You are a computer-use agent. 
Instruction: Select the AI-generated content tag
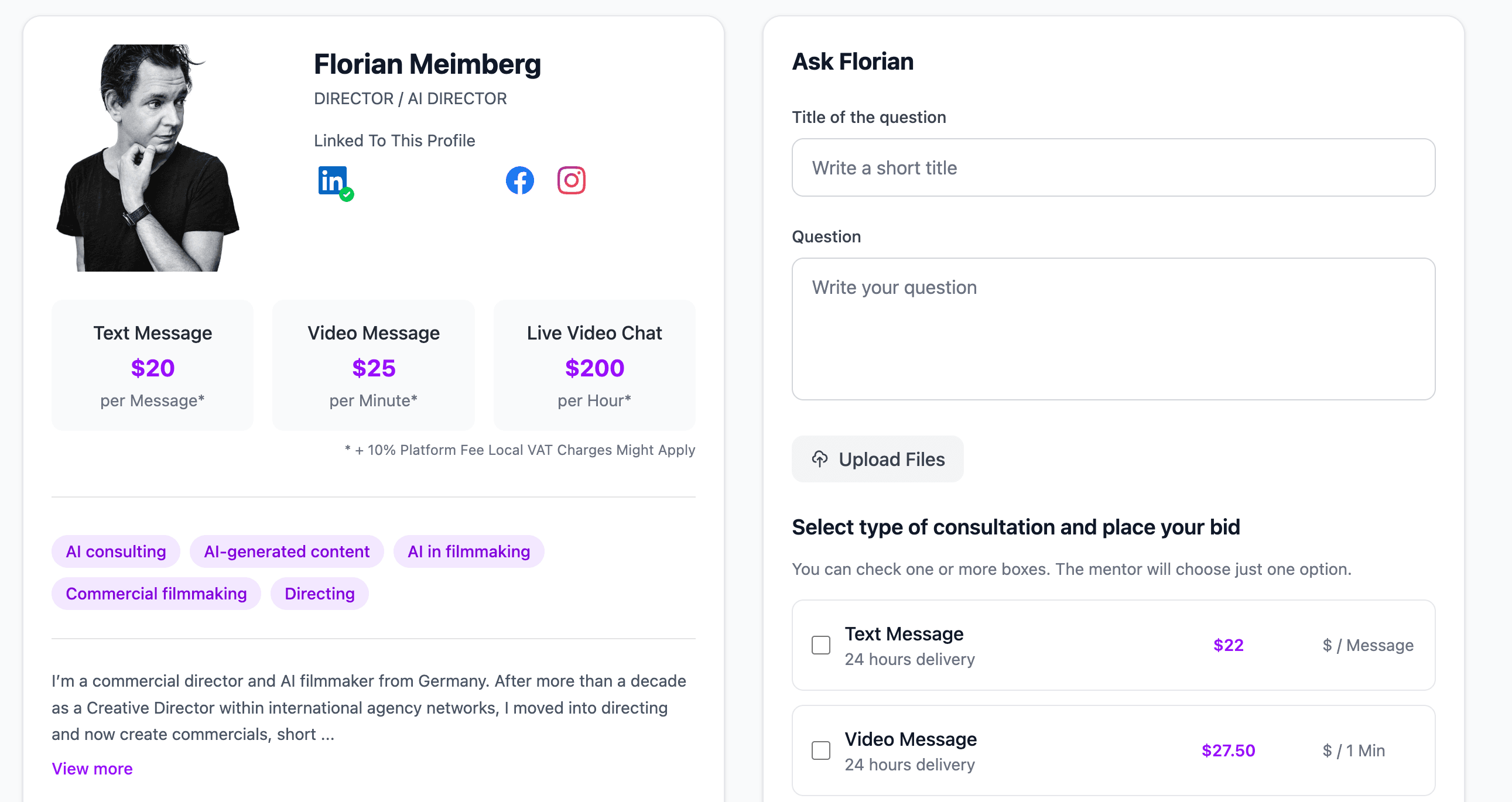pyautogui.click(x=286, y=551)
